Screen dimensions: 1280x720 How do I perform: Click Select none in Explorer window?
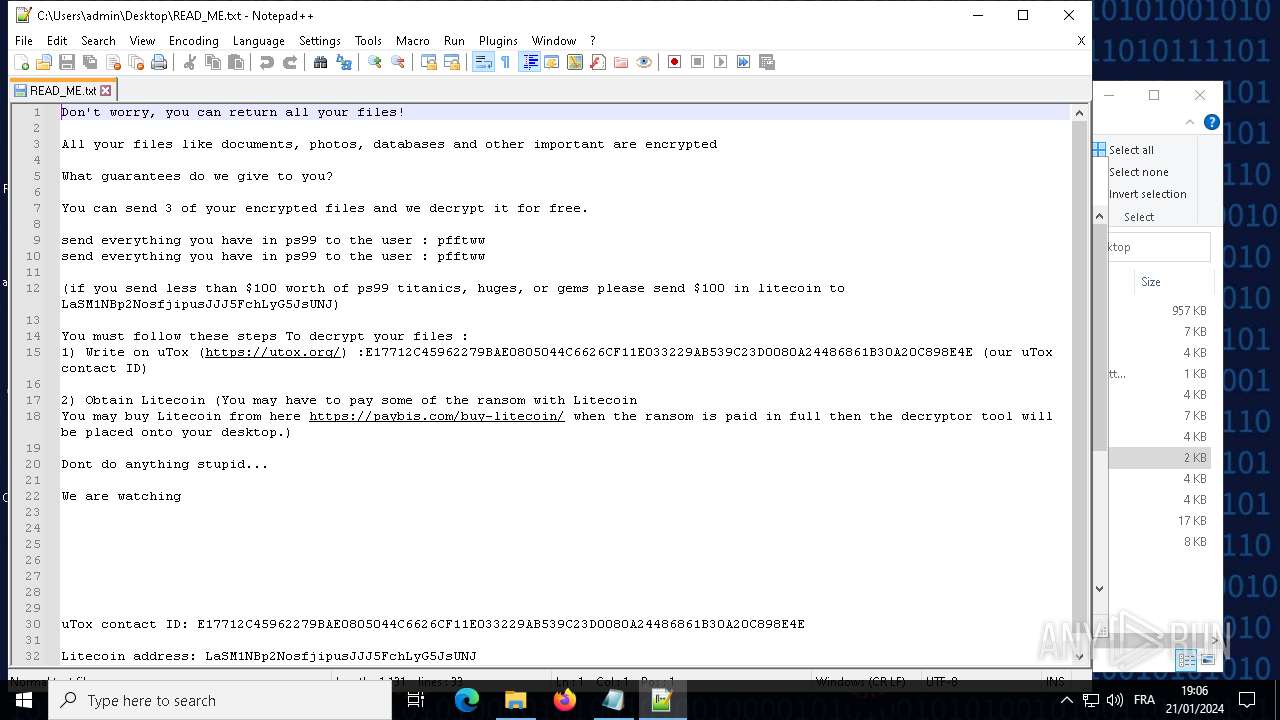tap(1138, 172)
